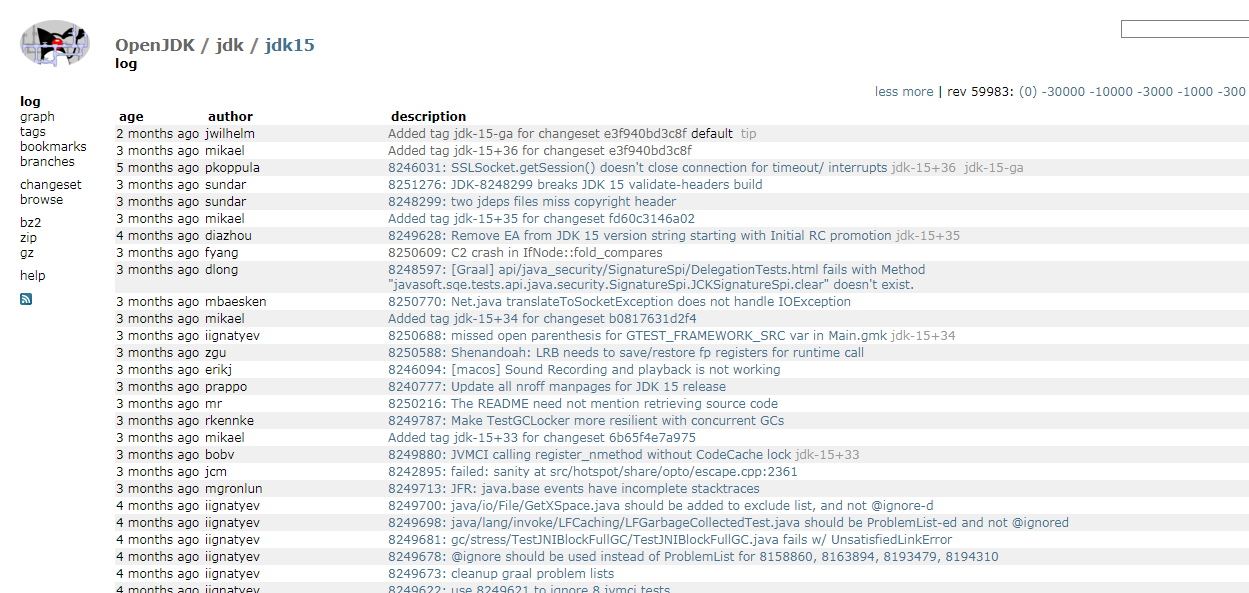Open the tags page
This screenshot has width=1249, height=593.
coord(32,131)
